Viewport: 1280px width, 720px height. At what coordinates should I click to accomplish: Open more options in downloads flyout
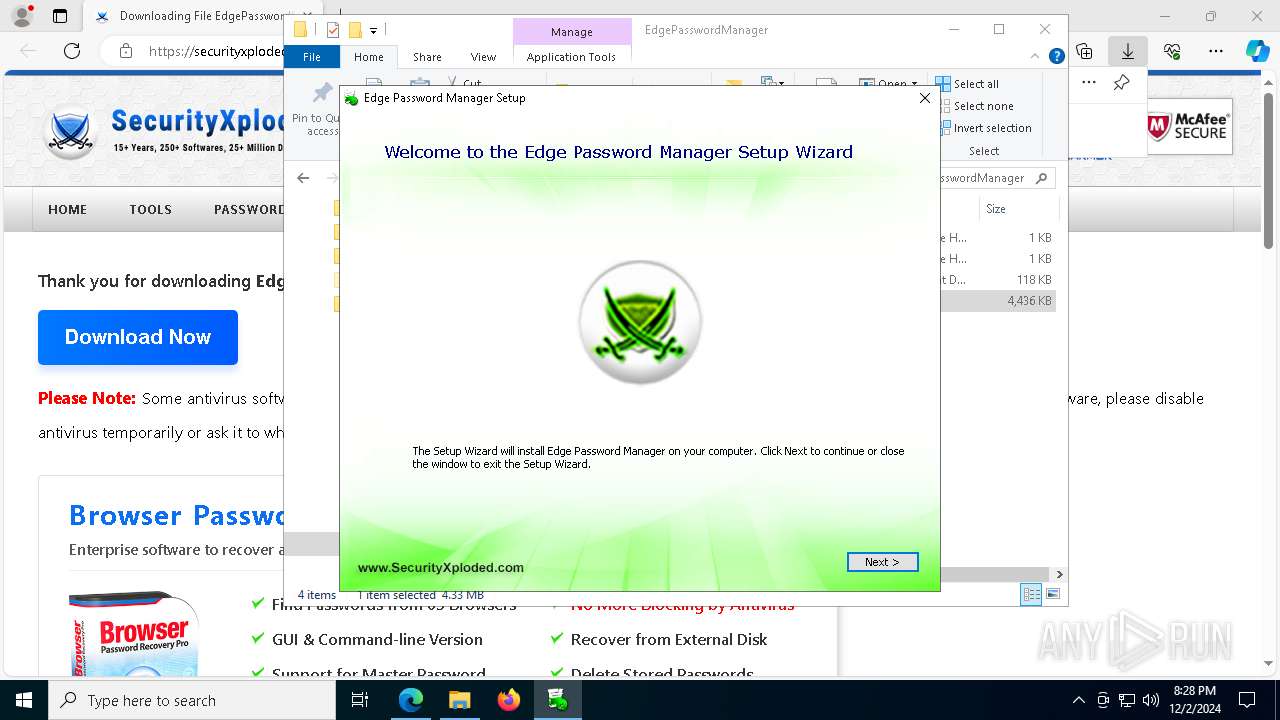1089,83
